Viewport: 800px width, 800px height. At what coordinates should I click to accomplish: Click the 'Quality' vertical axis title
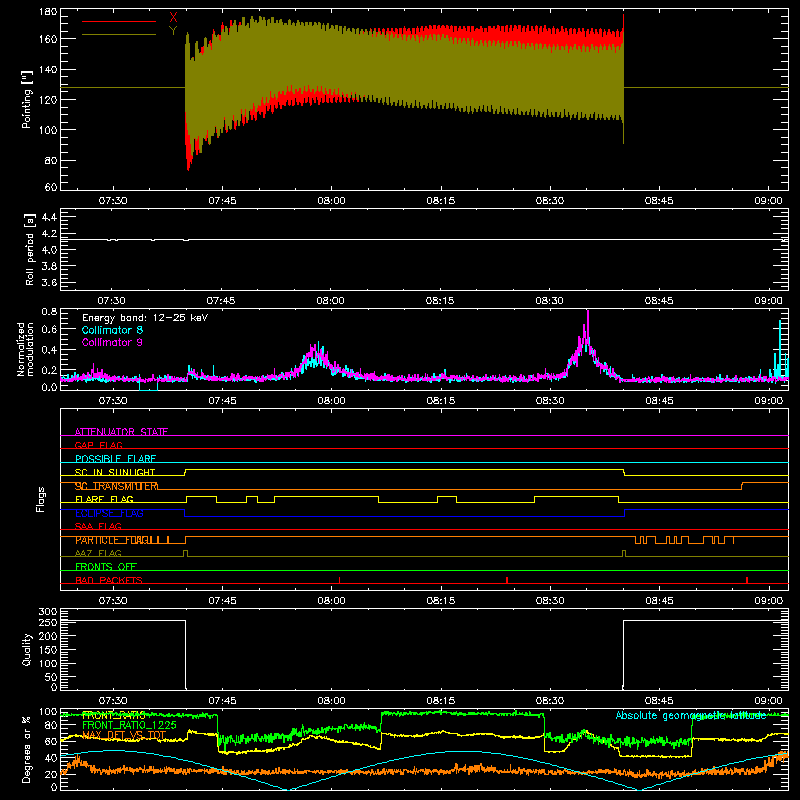[x=27, y=649]
